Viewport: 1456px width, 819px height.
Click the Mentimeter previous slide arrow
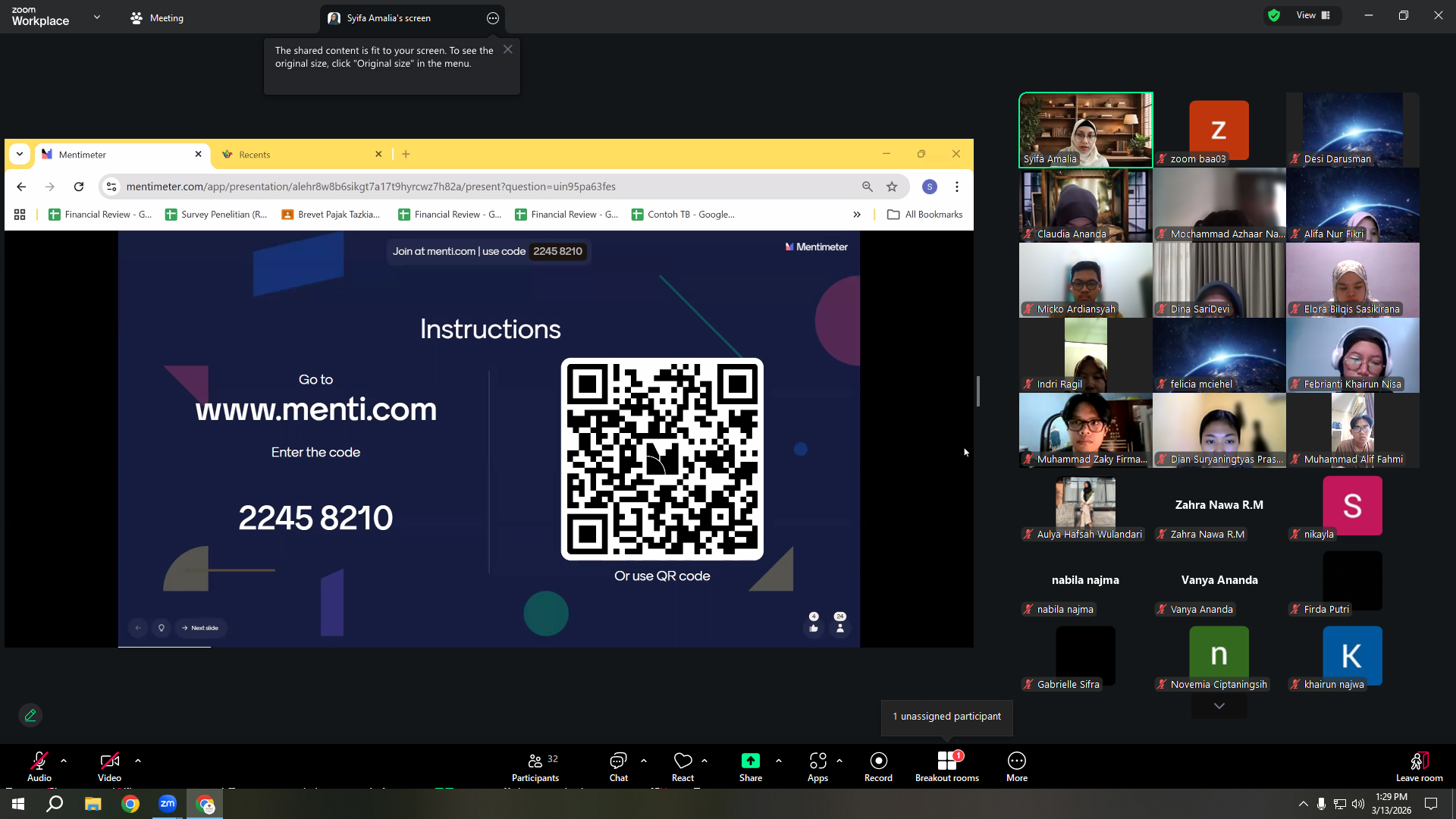[x=138, y=628]
